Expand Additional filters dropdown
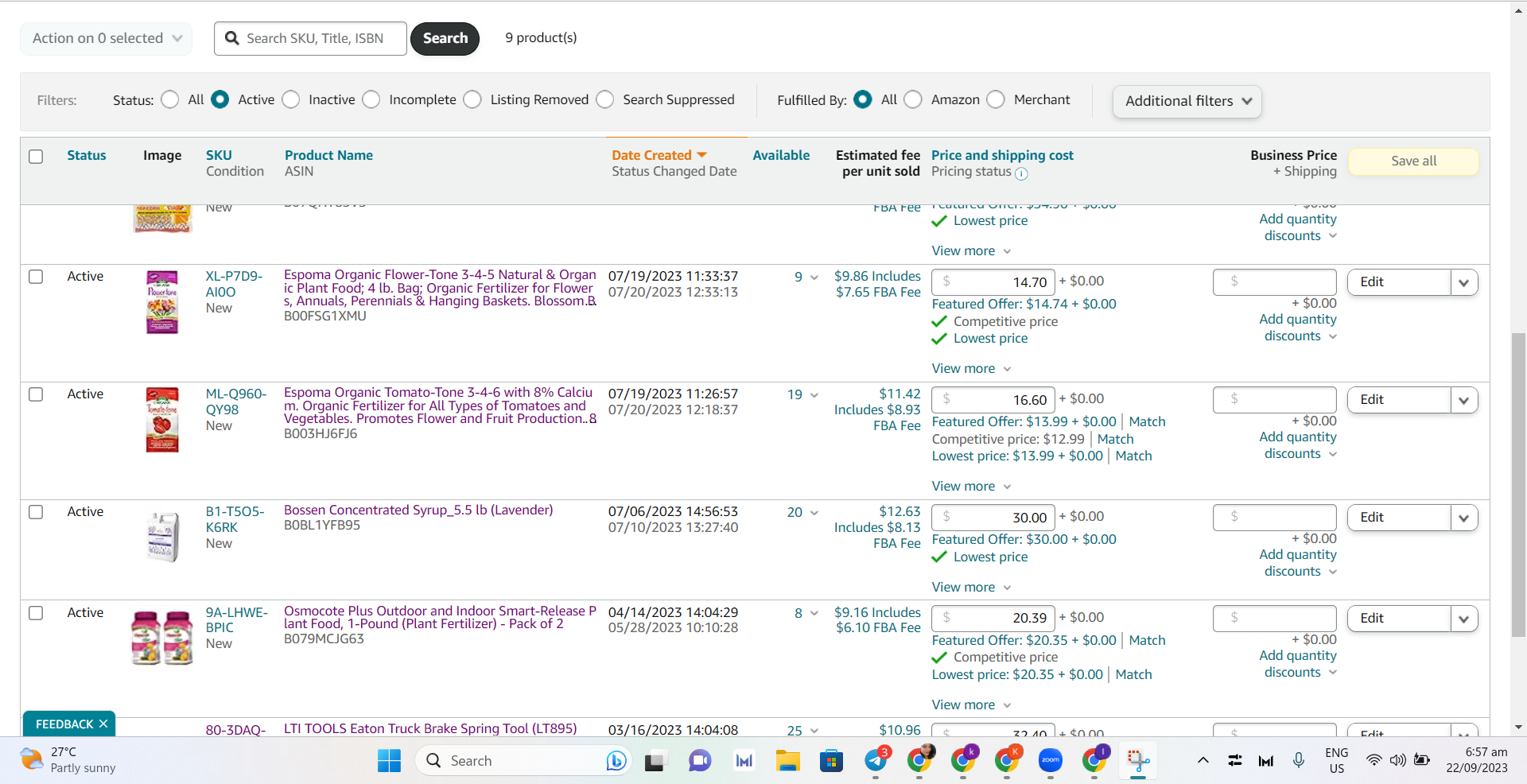The height and width of the screenshot is (784, 1527). pos(1187,101)
